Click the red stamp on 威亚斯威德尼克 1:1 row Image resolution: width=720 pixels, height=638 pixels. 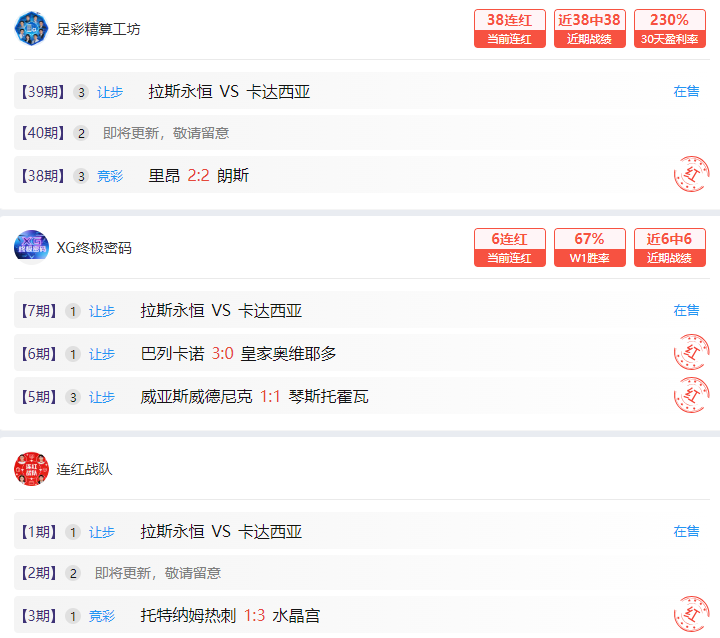(x=692, y=395)
